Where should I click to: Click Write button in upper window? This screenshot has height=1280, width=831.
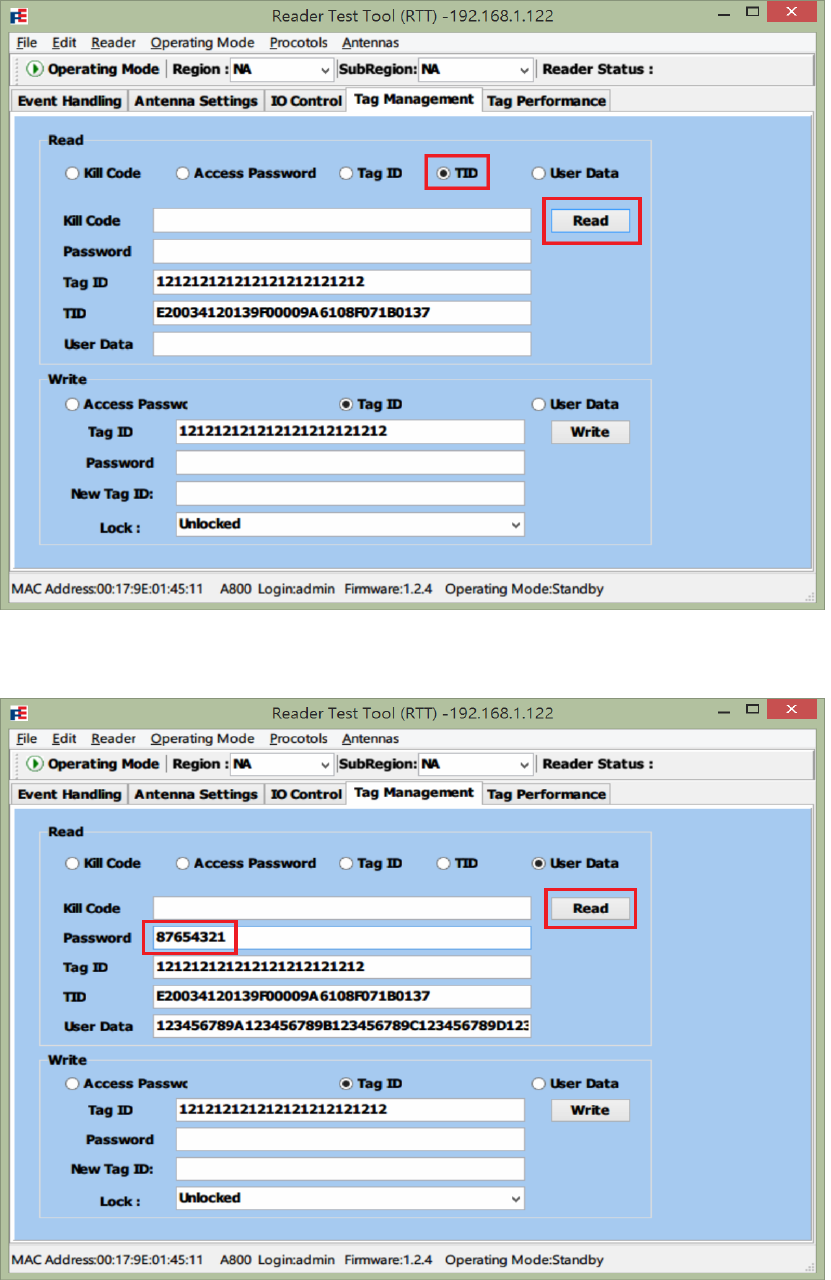pyautogui.click(x=590, y=432)
